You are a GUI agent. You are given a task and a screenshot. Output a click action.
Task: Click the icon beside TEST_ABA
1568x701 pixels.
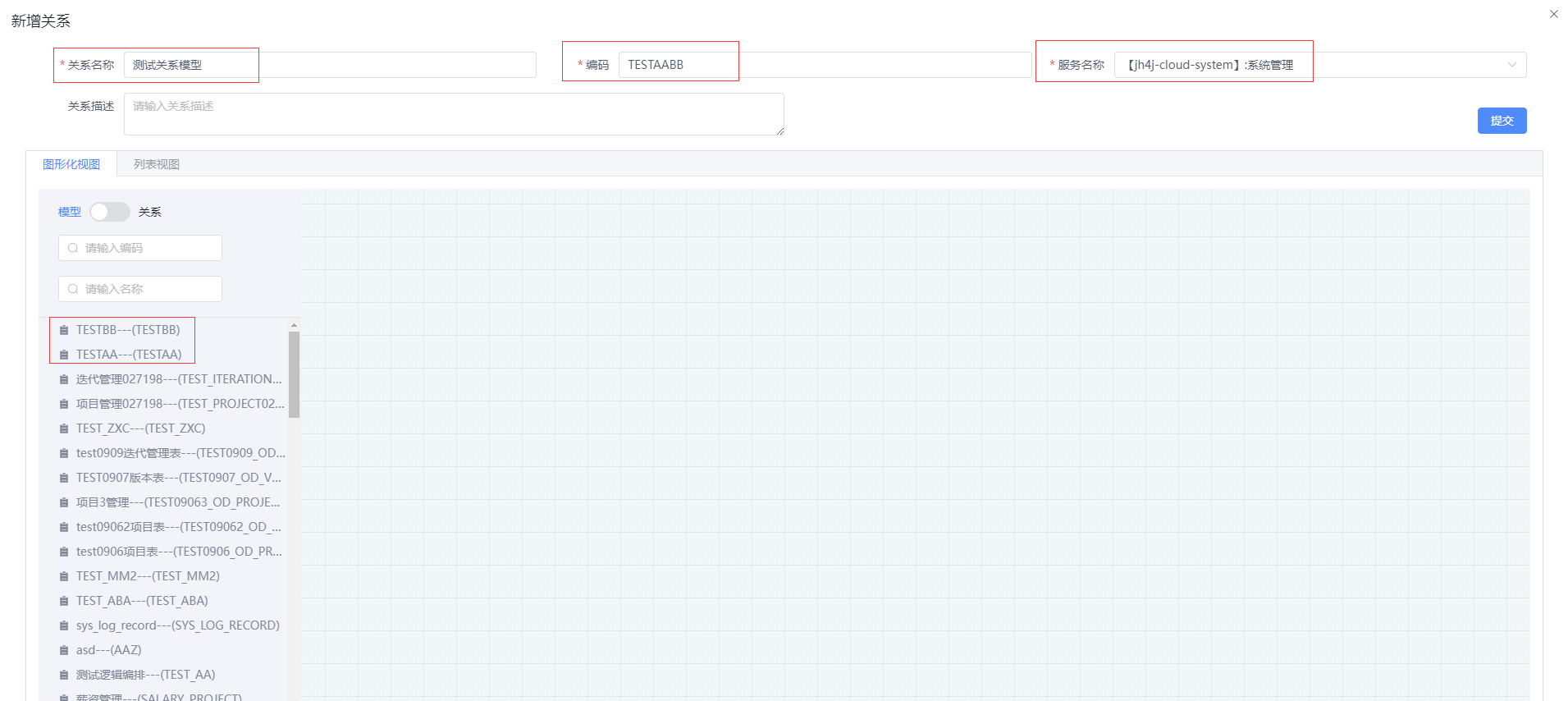pyautogui.click(x=64, y=601)
